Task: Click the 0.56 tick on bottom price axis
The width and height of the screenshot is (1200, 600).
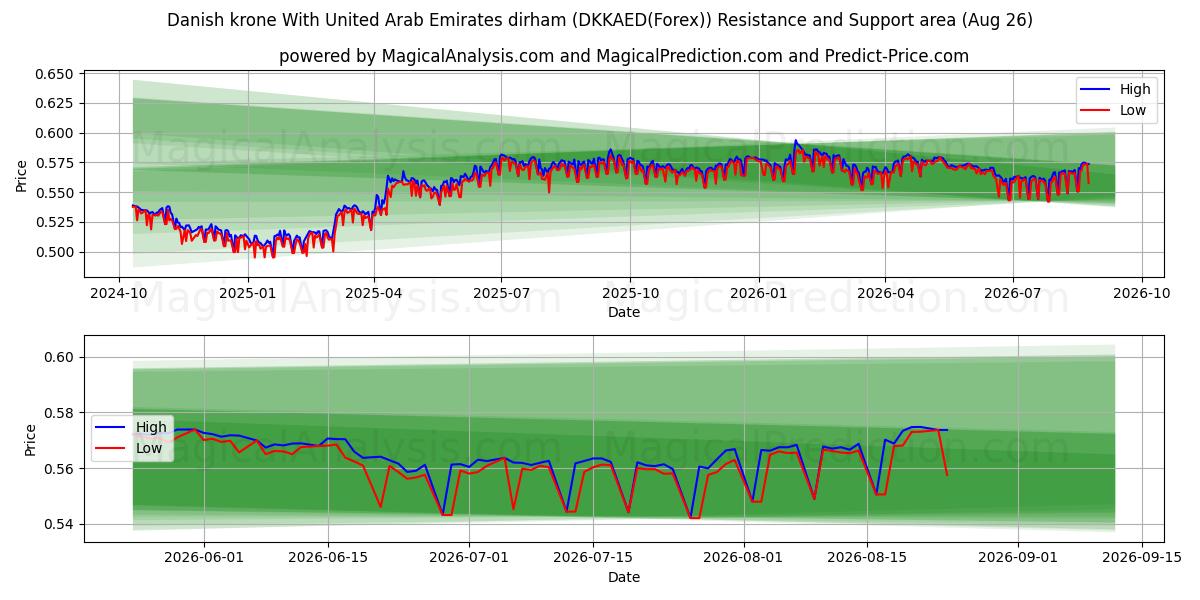Action: [60, 468]
